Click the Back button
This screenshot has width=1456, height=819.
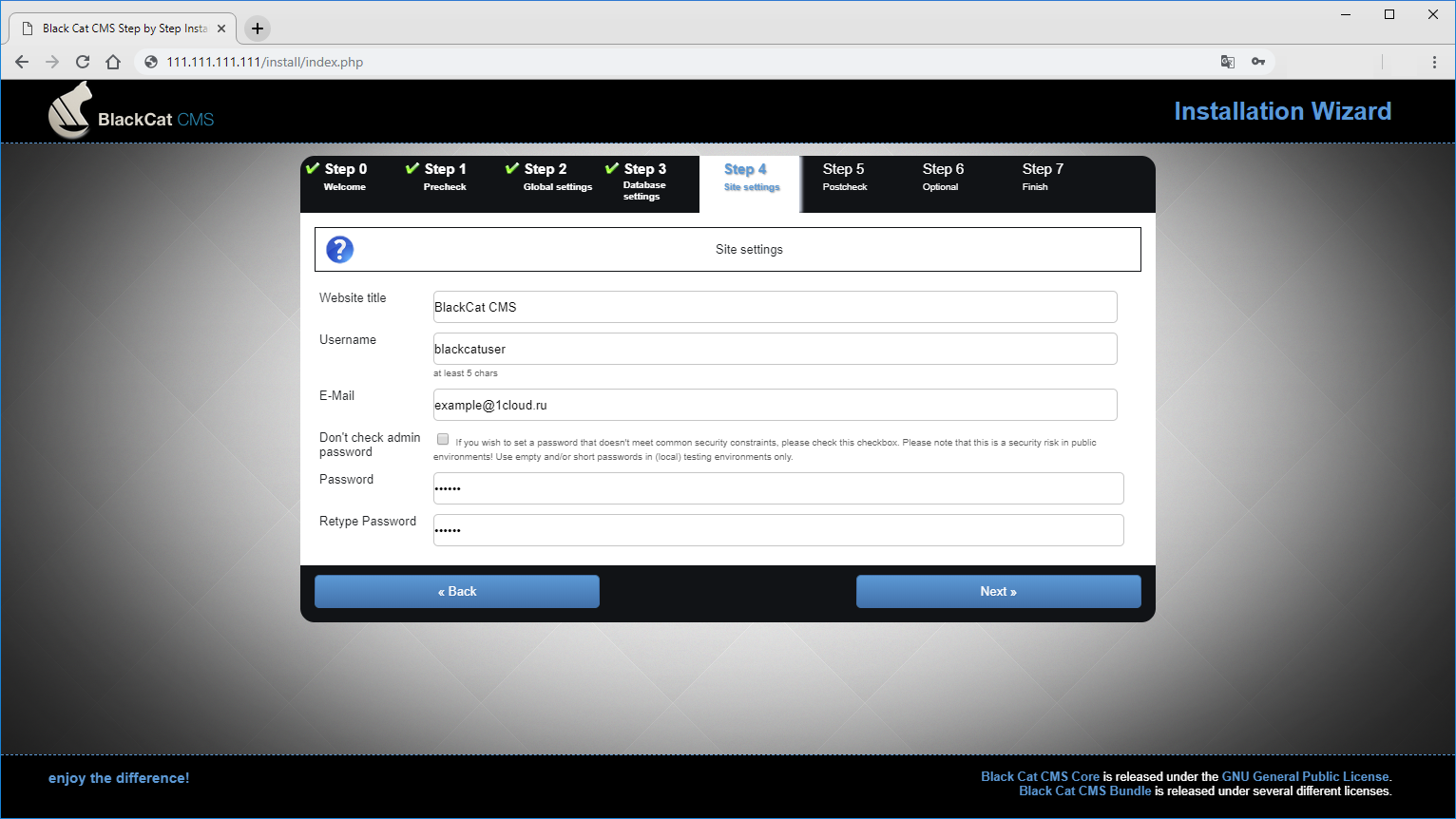(456, 591)
